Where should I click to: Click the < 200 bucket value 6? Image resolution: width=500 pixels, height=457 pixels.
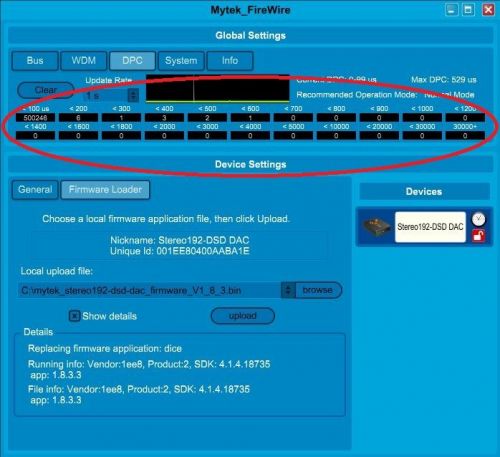[x=78, y=118]
